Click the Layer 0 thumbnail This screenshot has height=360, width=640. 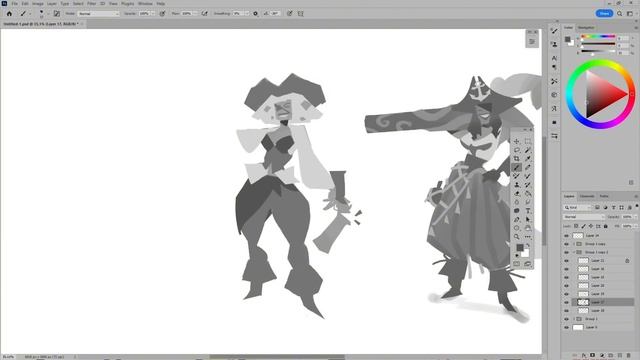coord(578,327)
